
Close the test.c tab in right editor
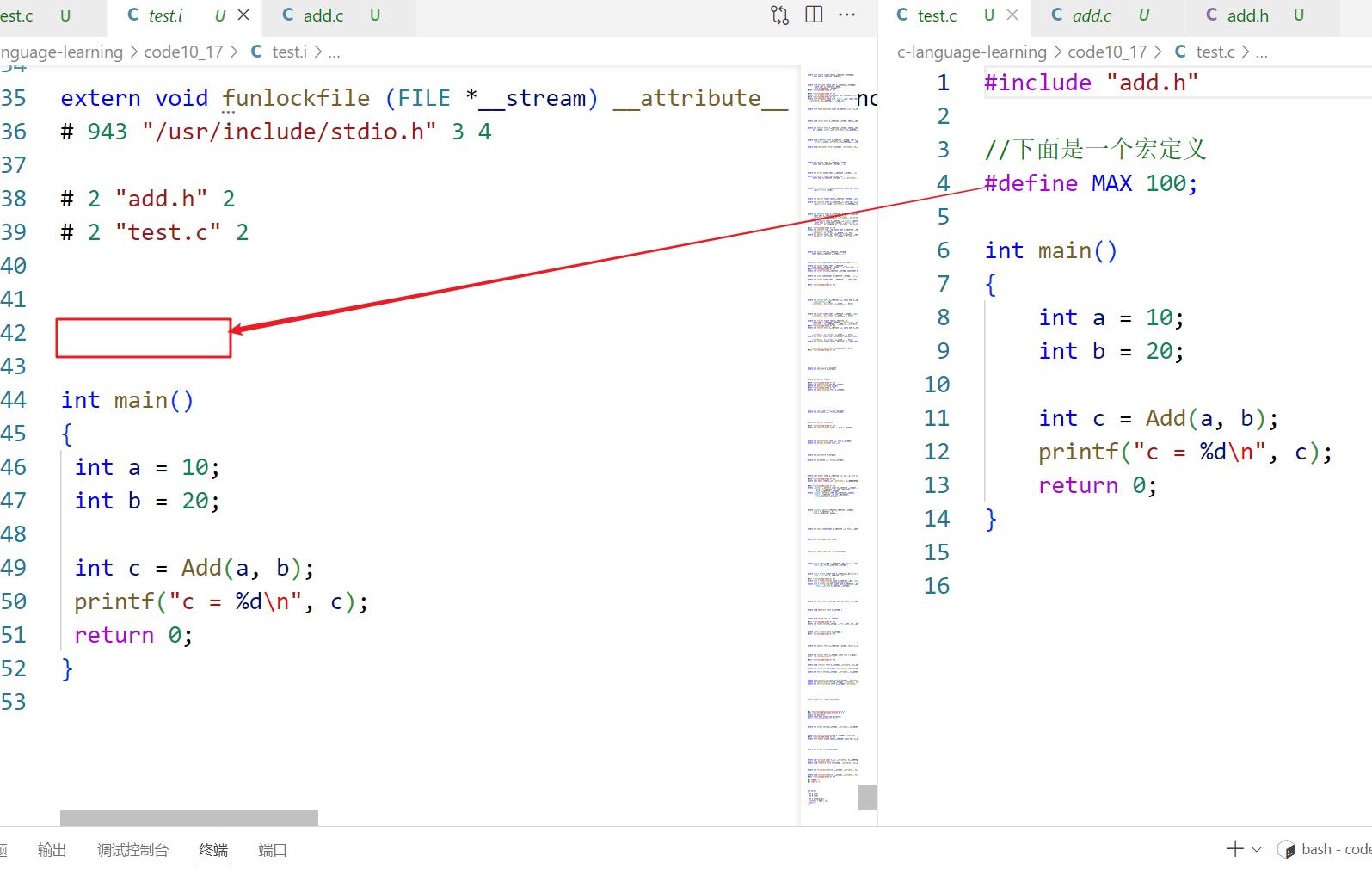[x=1012, y=15]
